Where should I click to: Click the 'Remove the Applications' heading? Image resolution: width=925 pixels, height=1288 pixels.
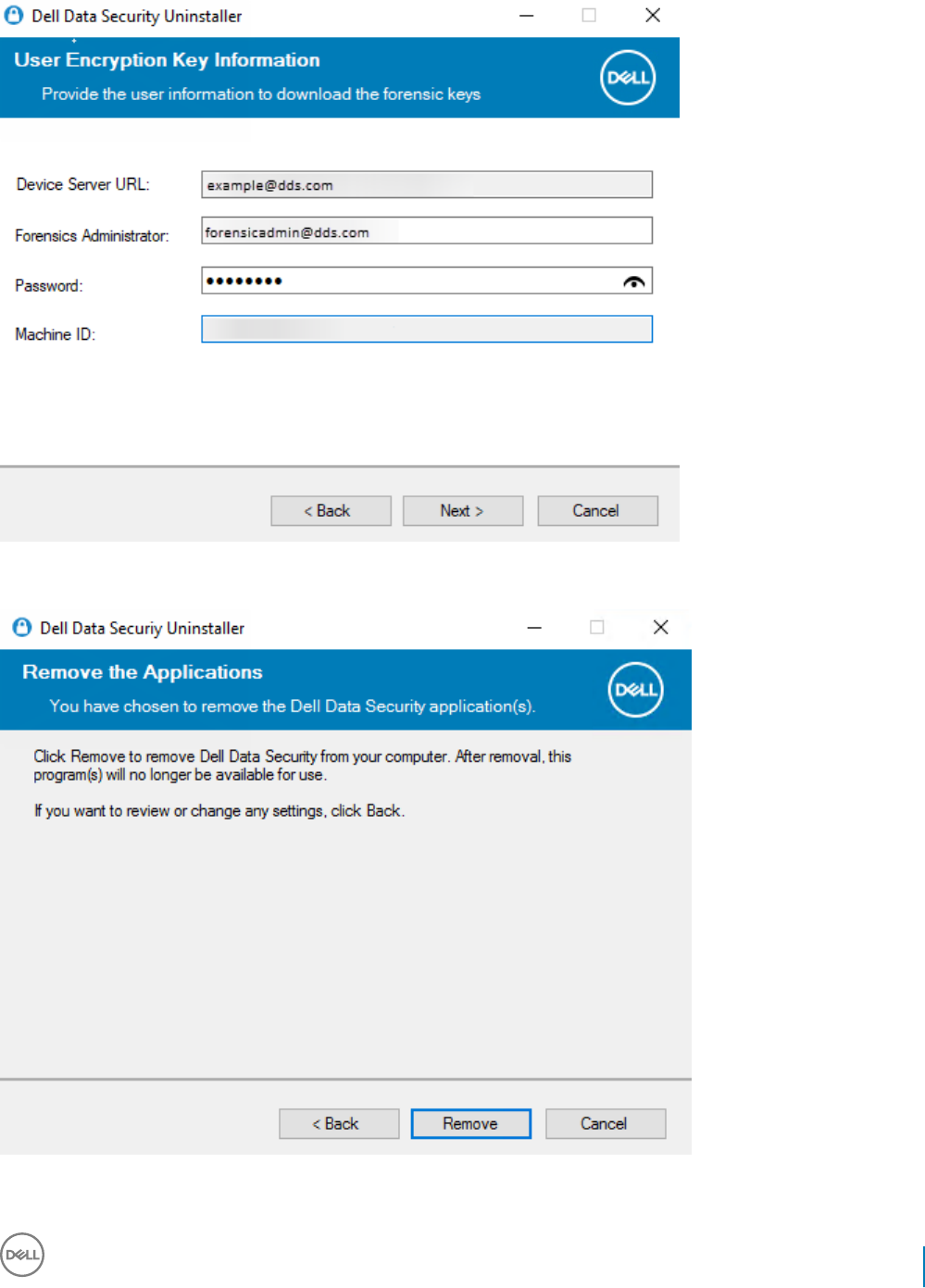point(143,672)
